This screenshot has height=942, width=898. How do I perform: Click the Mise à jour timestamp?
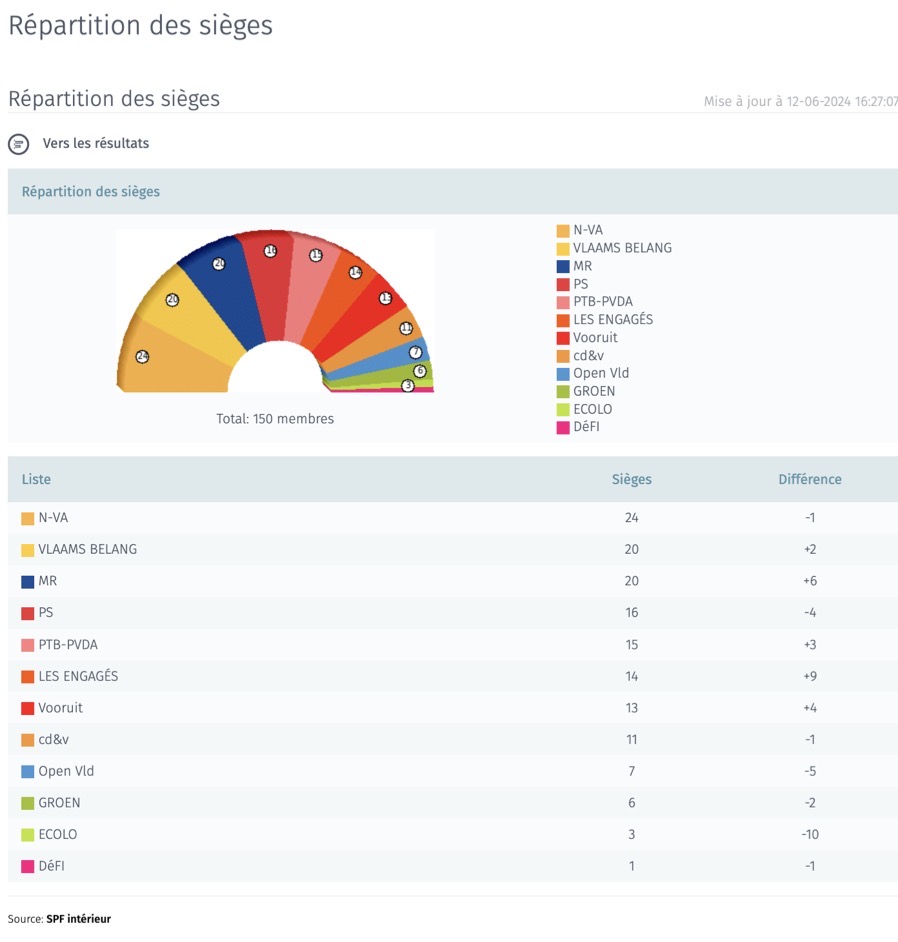click(x=801, y=102)
